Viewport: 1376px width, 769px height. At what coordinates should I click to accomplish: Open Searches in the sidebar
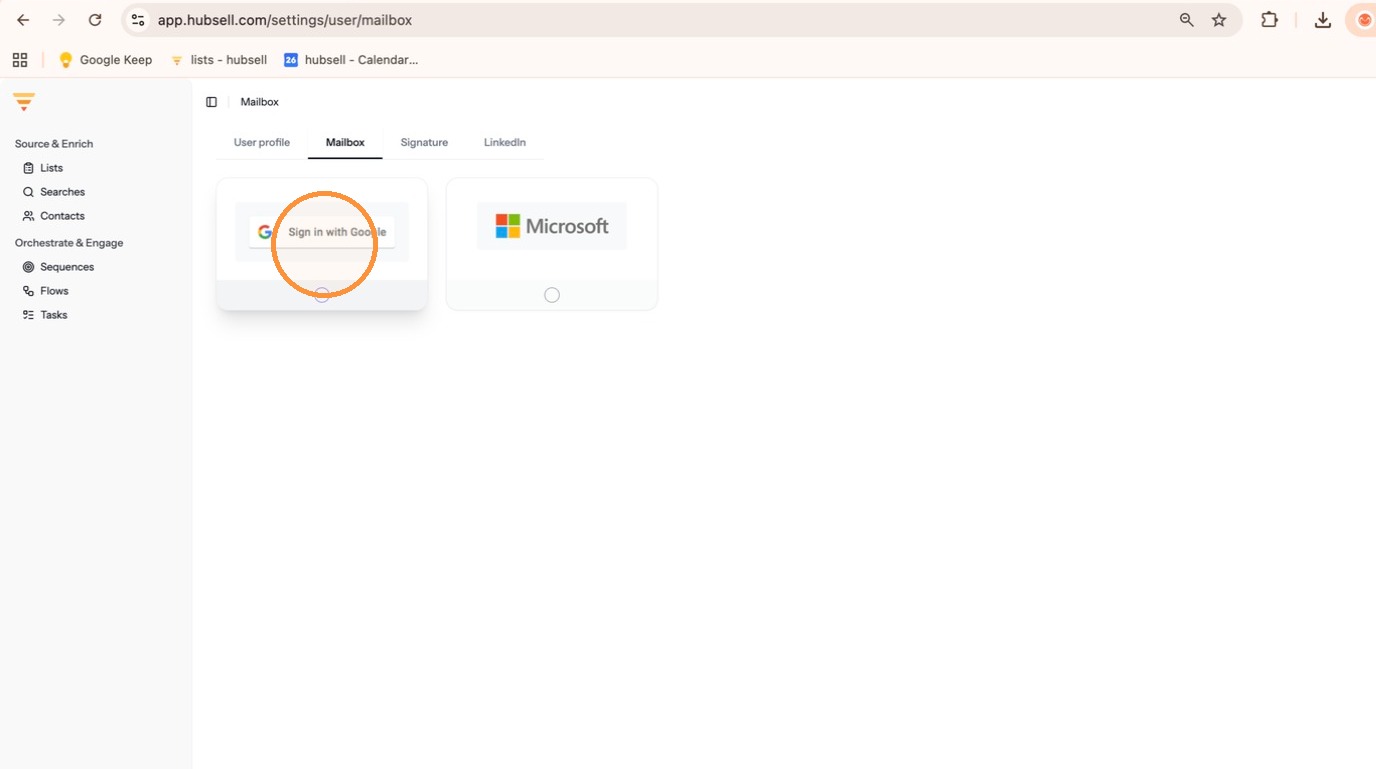[x=54, y=192]
